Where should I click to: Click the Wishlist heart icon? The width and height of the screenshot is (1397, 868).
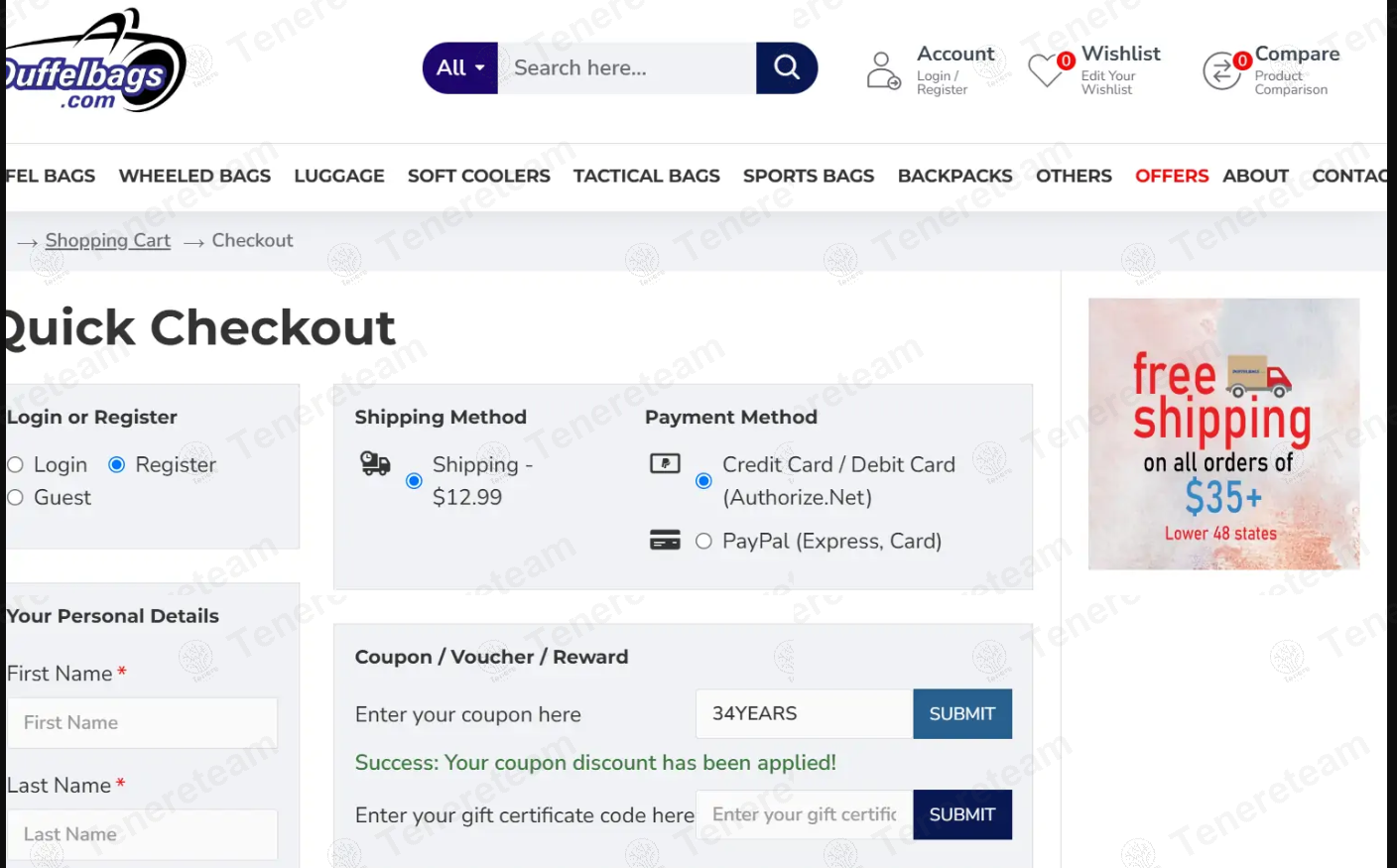pyautogui.click(x=1046, y=70)
